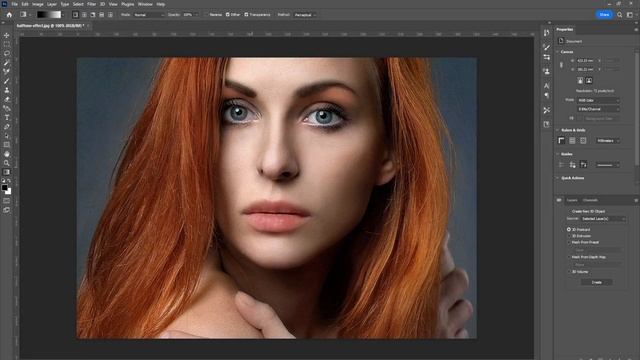Open the Image menu
The width and height of the screenshot is (640, 360).
38,4
